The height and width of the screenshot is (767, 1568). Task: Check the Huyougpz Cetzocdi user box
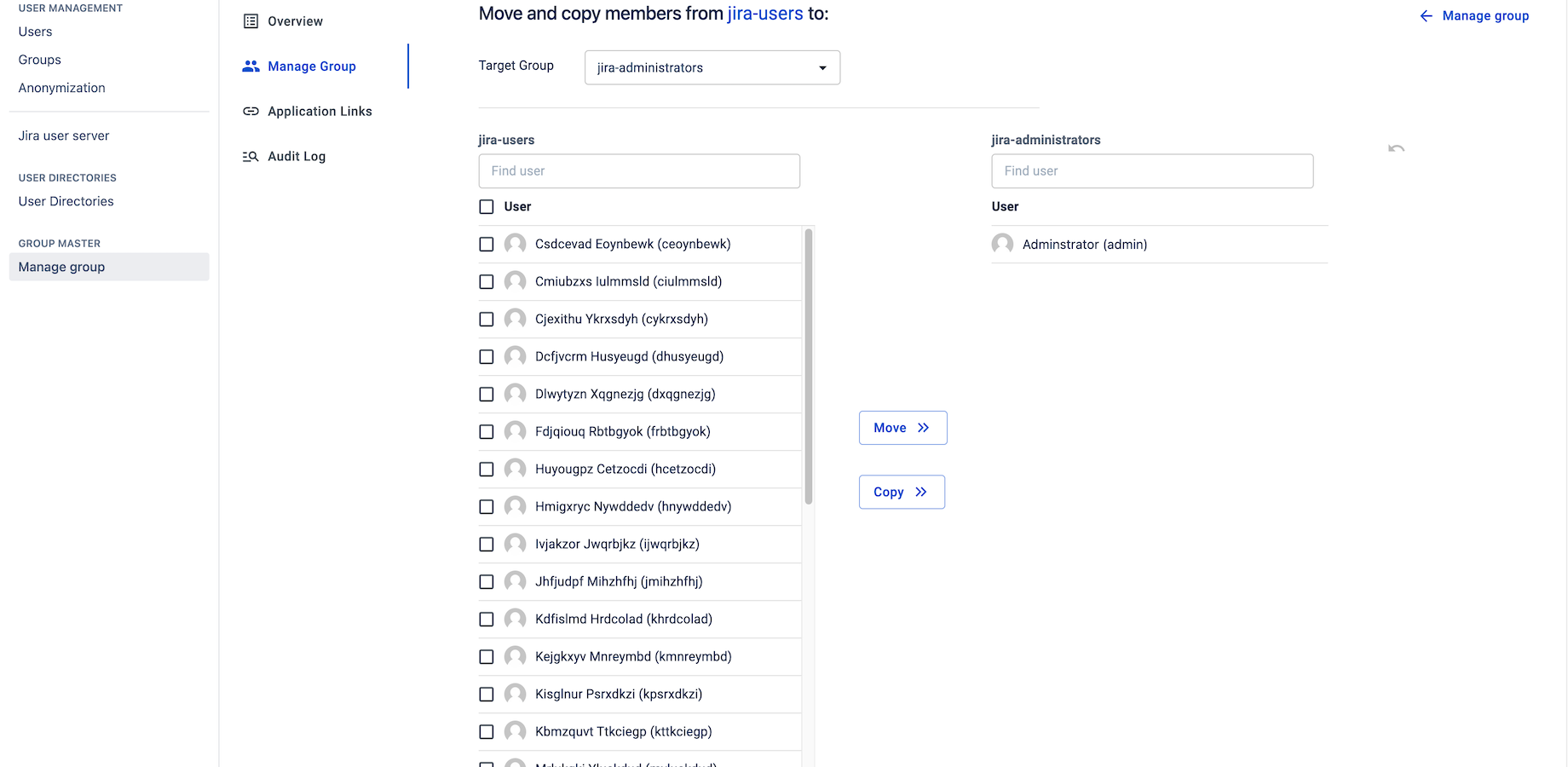pos(487,470)
